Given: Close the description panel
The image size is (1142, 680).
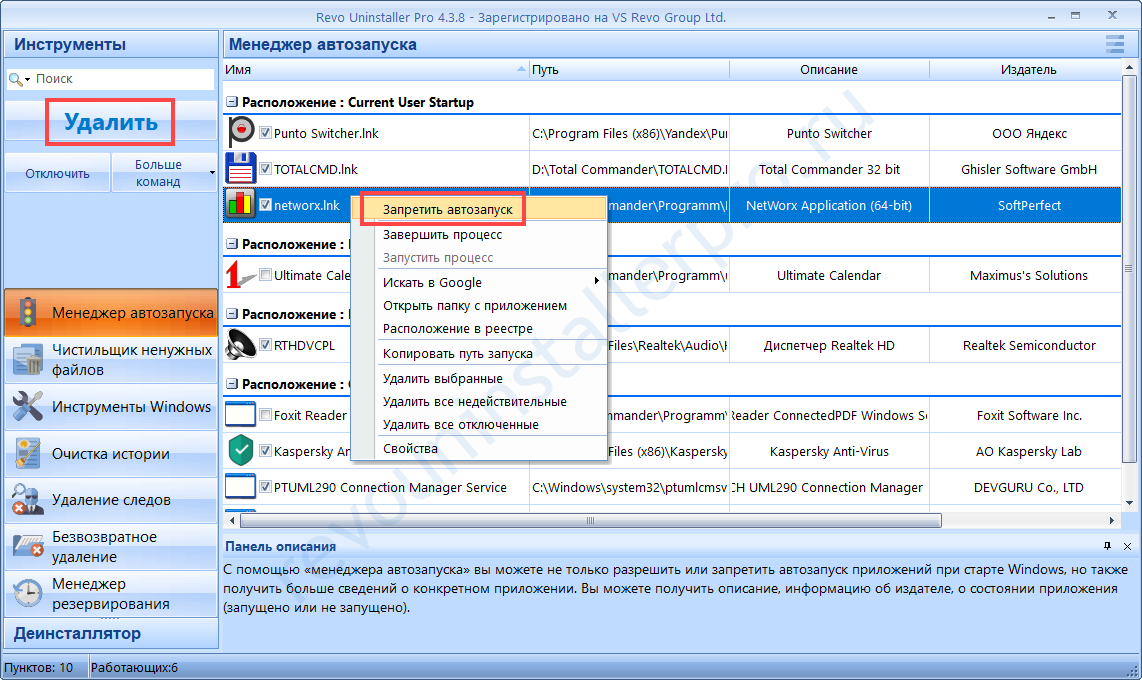Looking at the screenshot, I should pos(1127,546).
